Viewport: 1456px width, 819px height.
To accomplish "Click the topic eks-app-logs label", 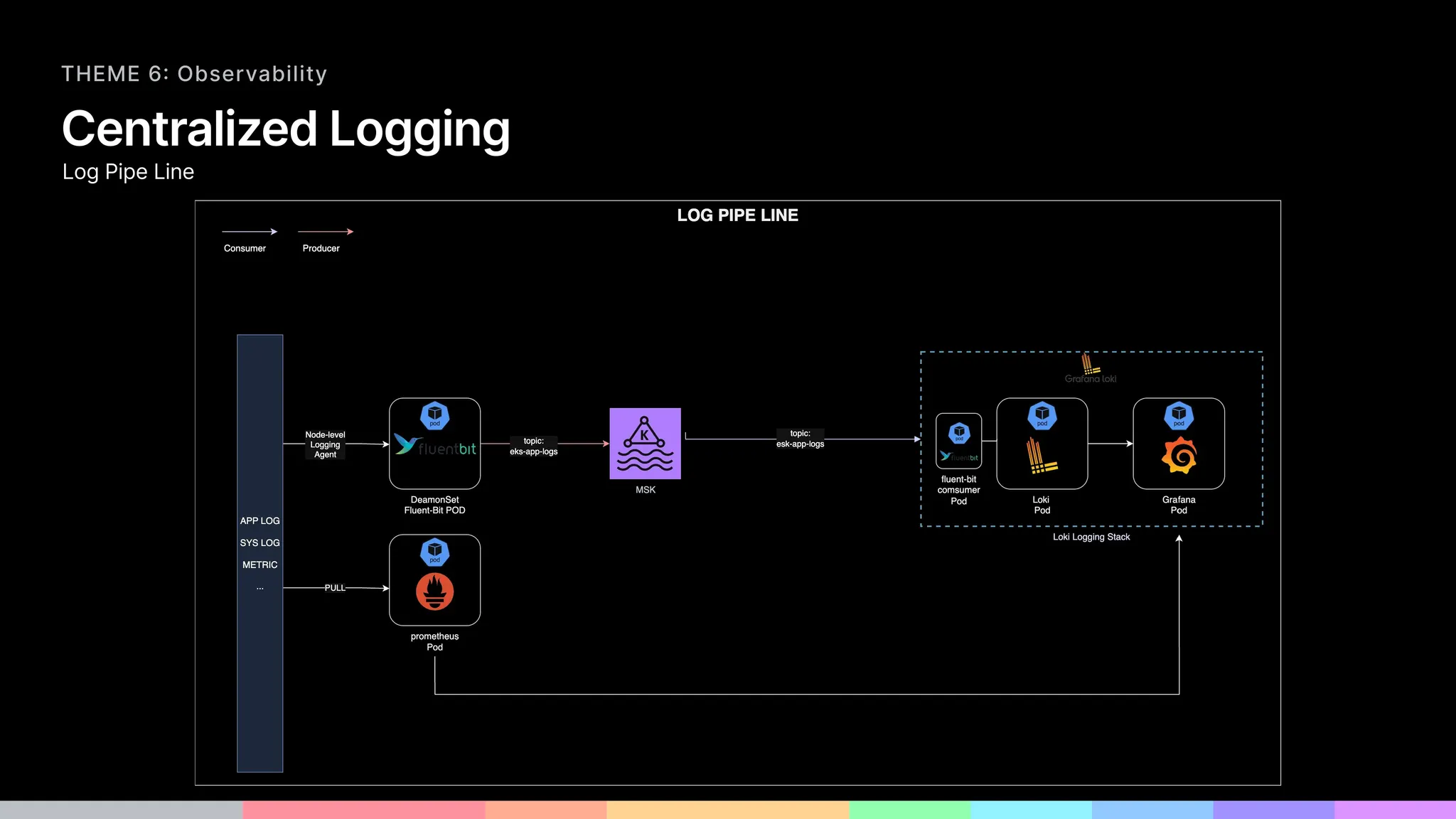I will tap(533, 446).
